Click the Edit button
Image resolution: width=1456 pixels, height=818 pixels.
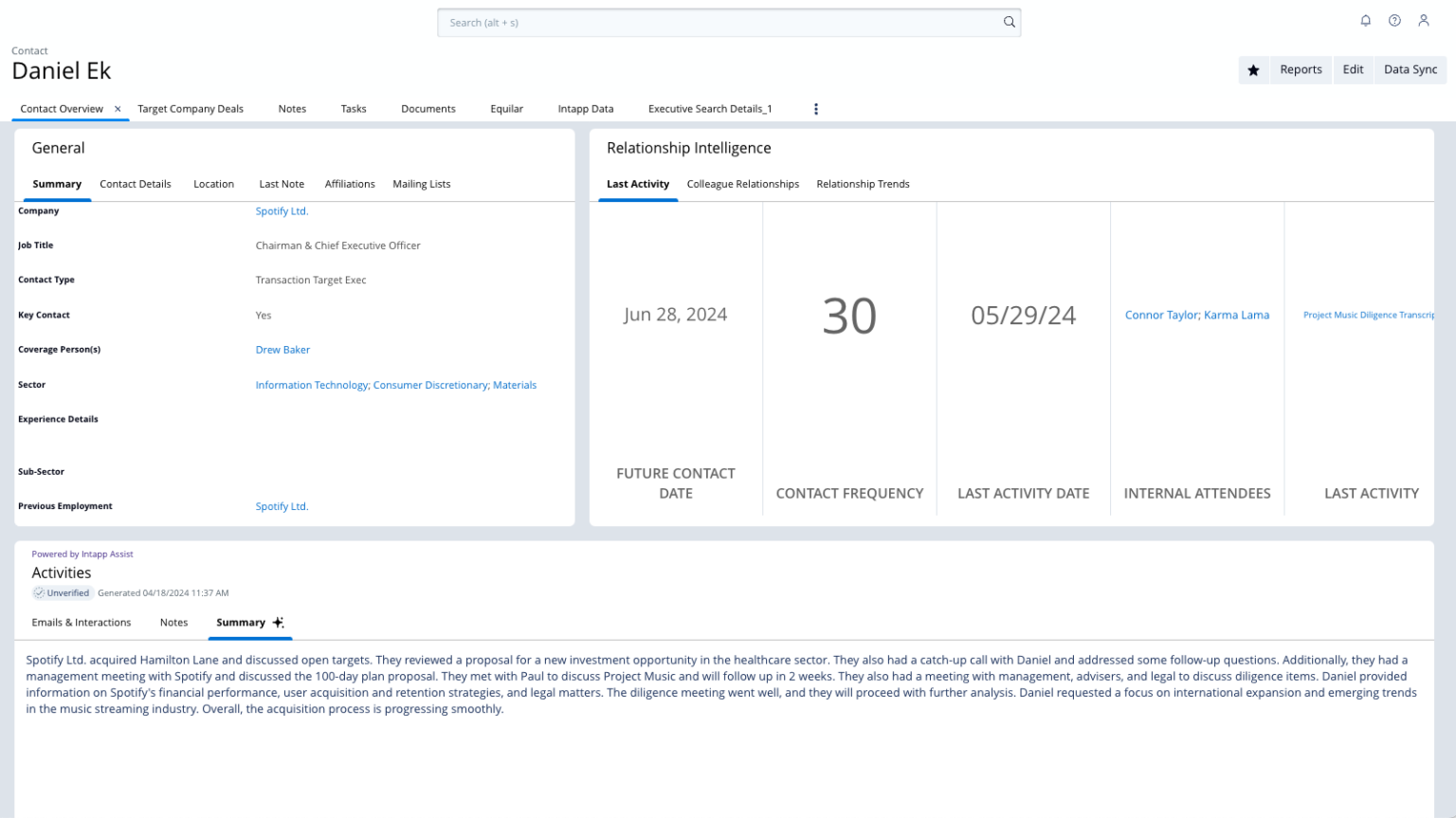[x=1353, y=70]
